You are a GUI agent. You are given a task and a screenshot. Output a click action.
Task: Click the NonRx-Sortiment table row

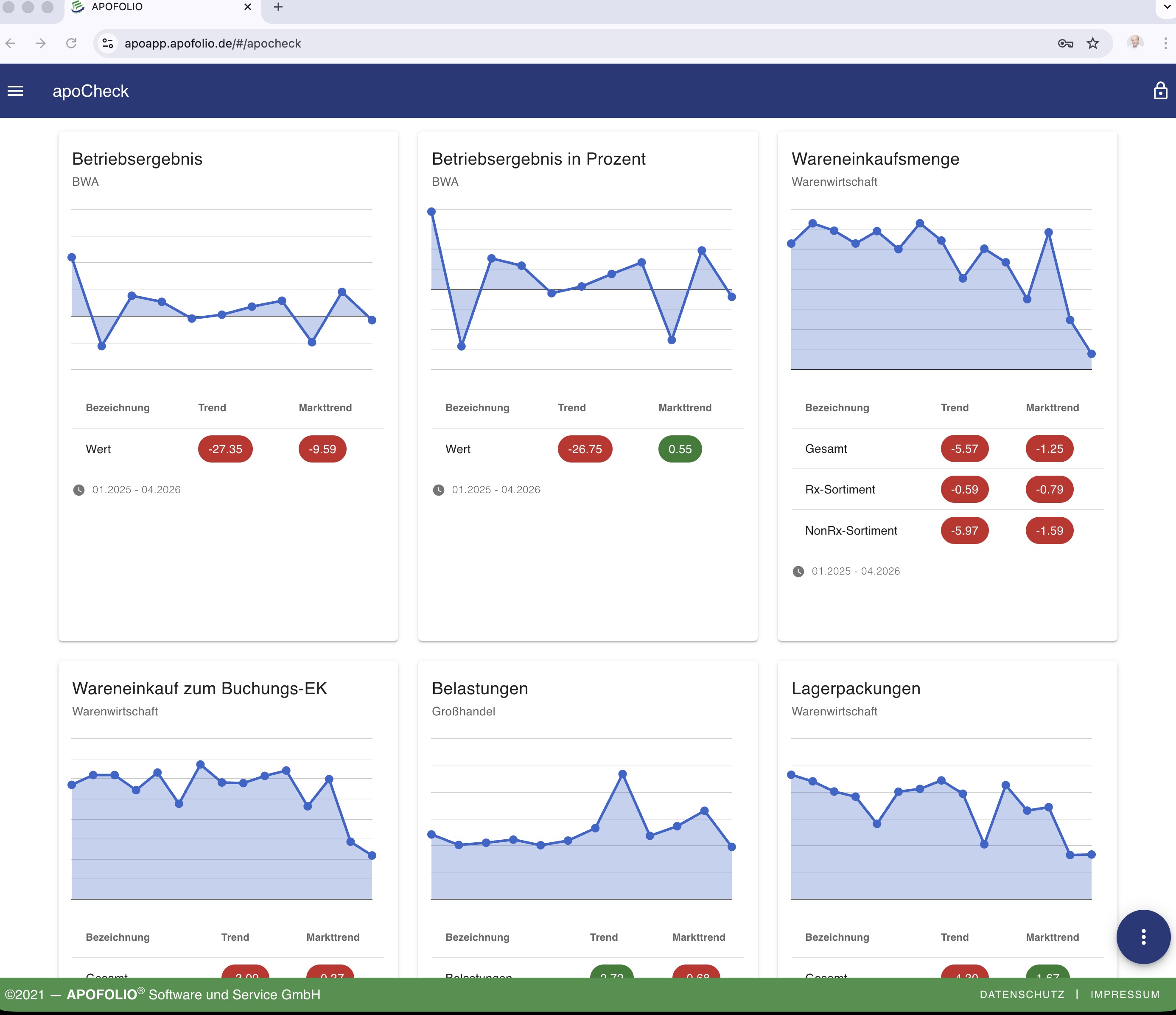coord(851,531)
